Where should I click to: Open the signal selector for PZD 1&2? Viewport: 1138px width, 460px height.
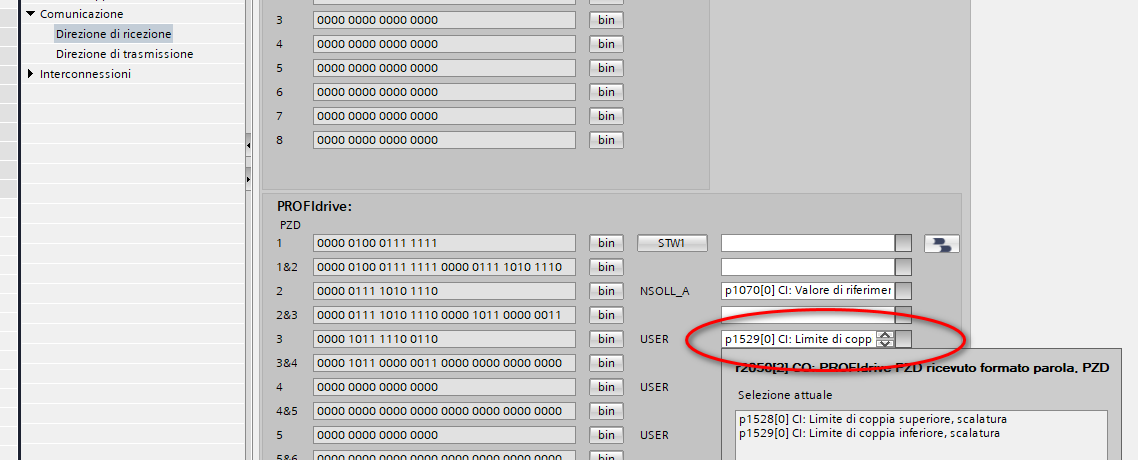(903, 267)
